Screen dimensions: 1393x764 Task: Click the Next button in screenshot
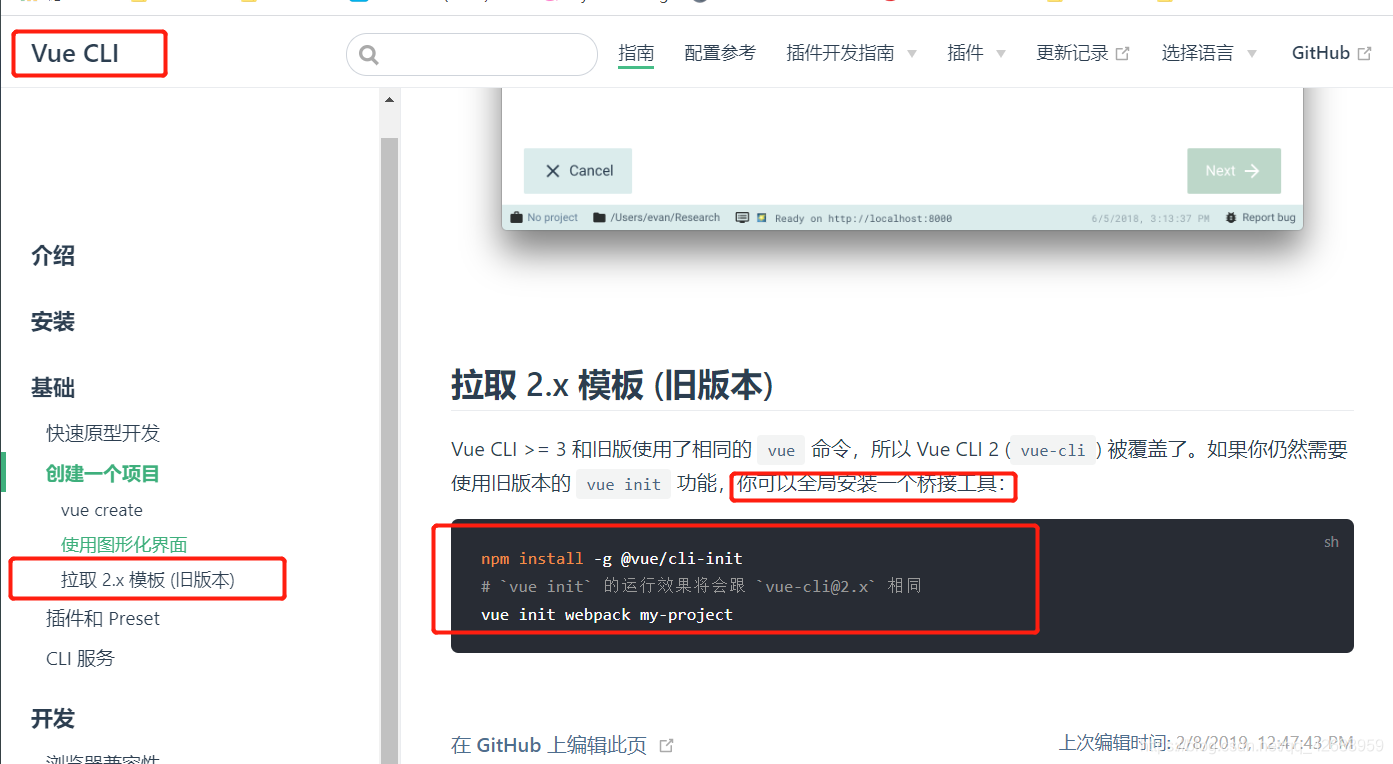1233,171
